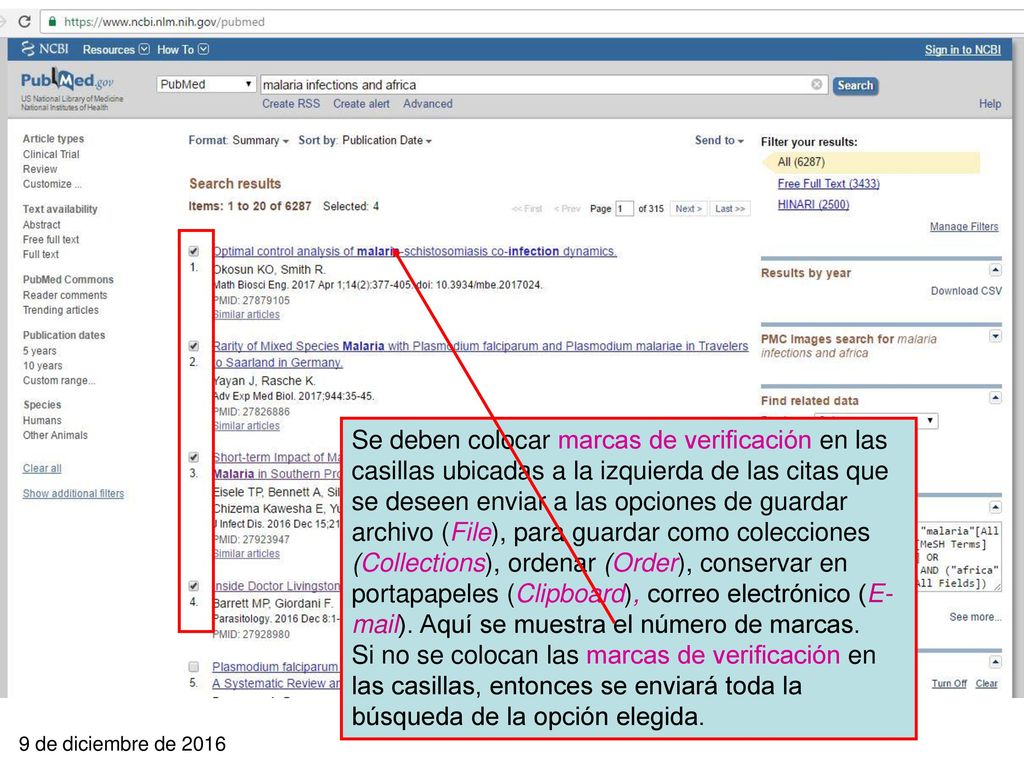Click Manage Filters link
The height and width of the screenshot is (768, 1024).
pyautogui.click(x=964, y=227)
